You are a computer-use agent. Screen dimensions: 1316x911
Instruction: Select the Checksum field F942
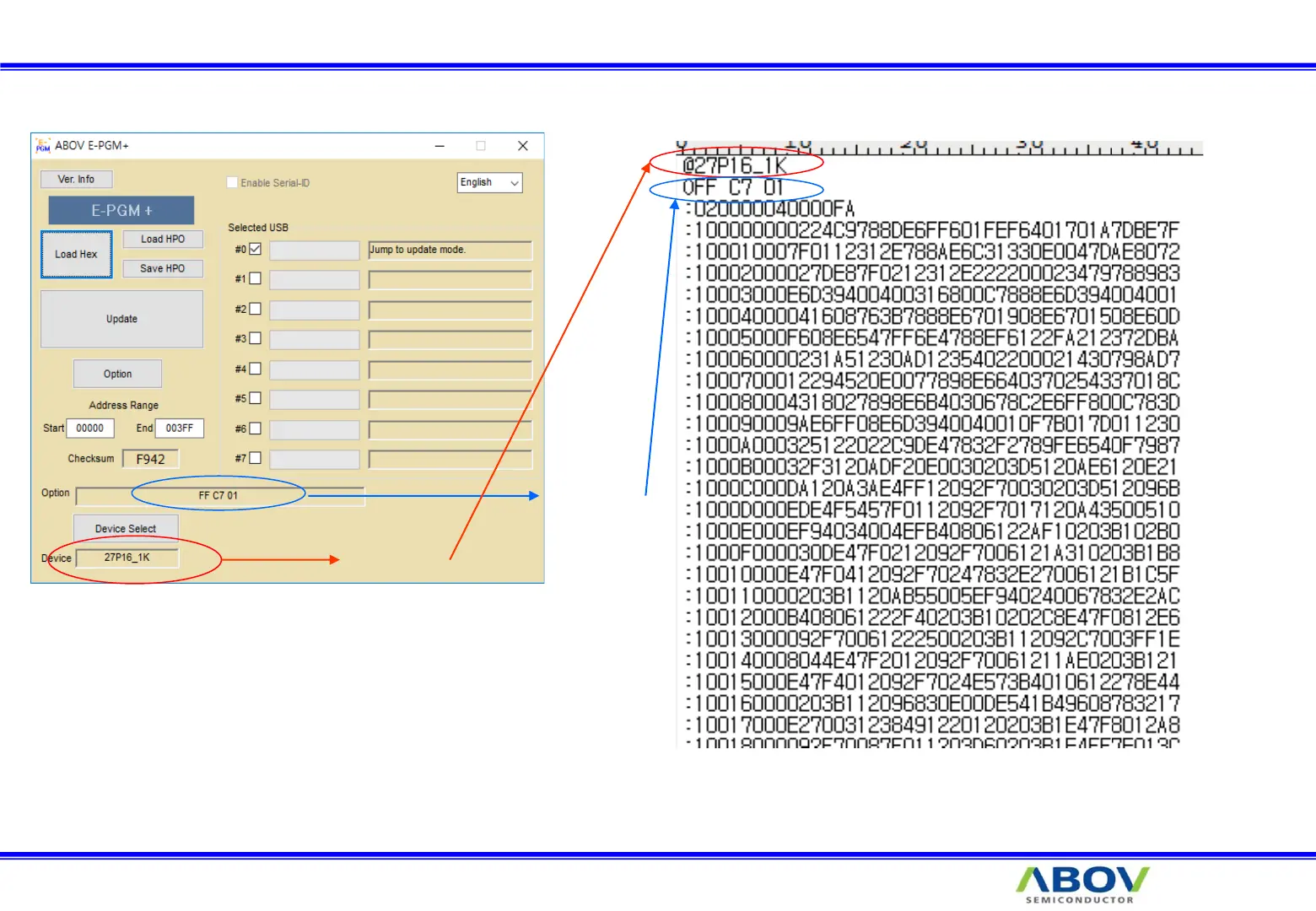tap(151, 459)
